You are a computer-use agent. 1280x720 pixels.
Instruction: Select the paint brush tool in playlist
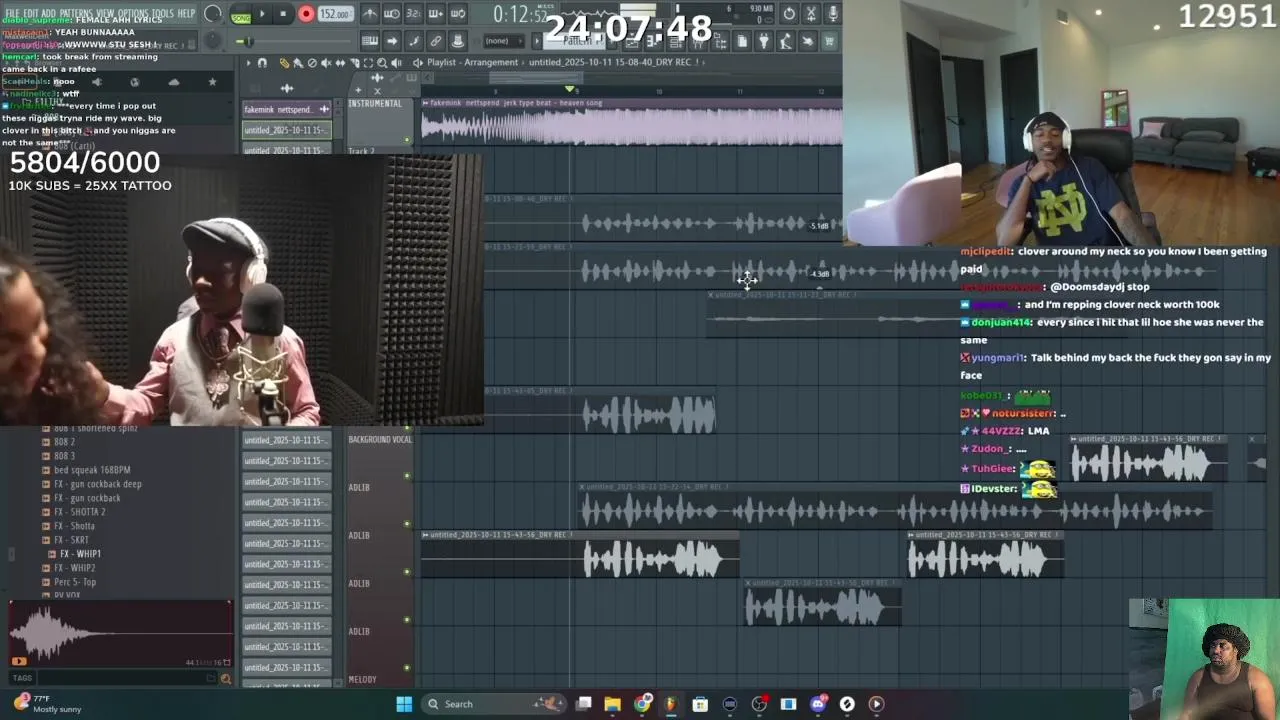click(x=298, y=62)
